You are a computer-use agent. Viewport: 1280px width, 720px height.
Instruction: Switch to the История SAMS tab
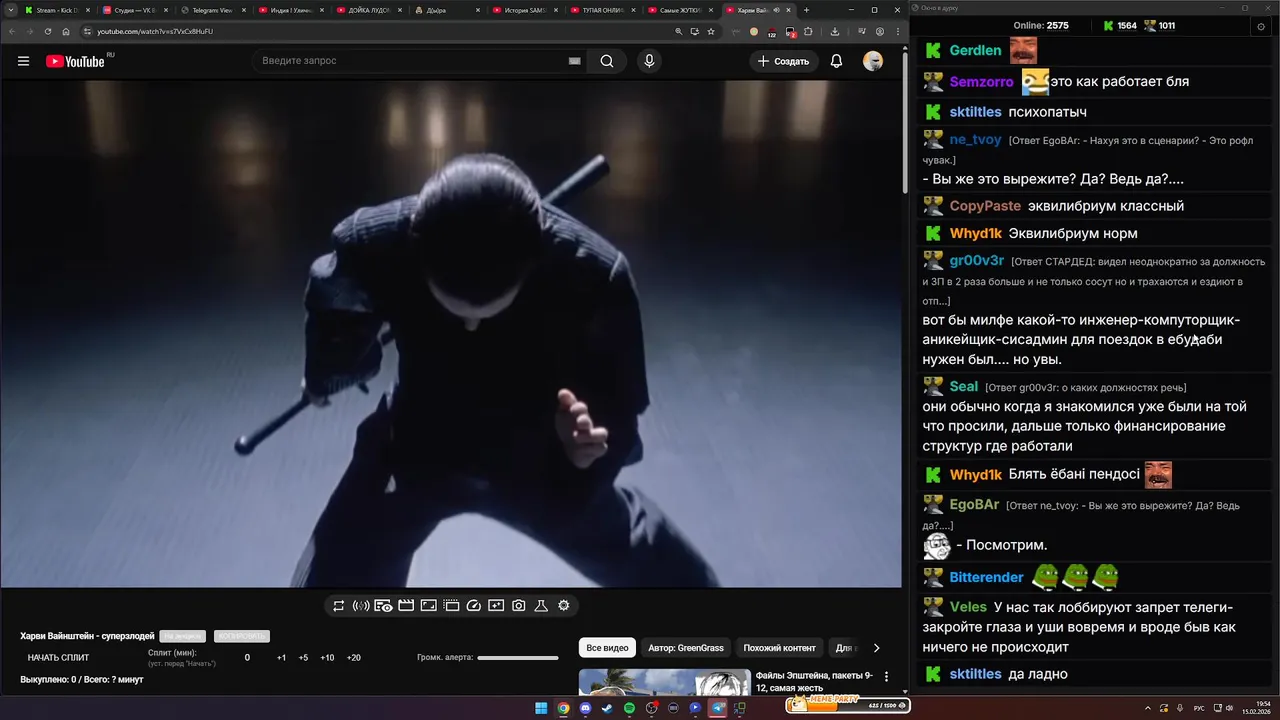point(524,10)
